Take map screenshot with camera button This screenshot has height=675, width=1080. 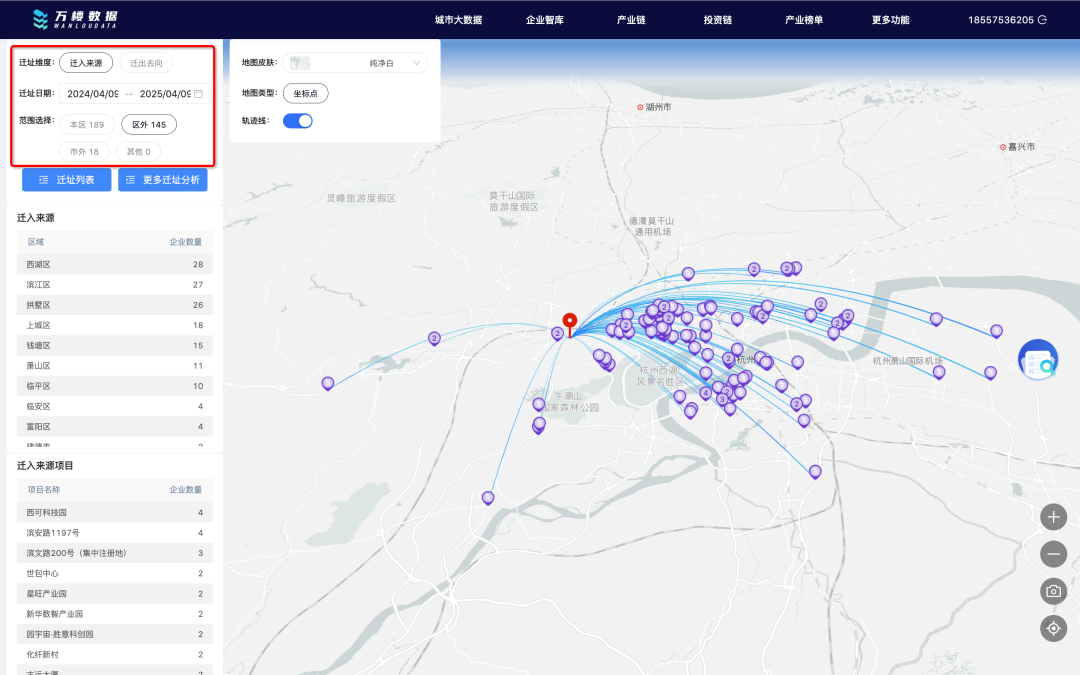tap(1053, 591)
